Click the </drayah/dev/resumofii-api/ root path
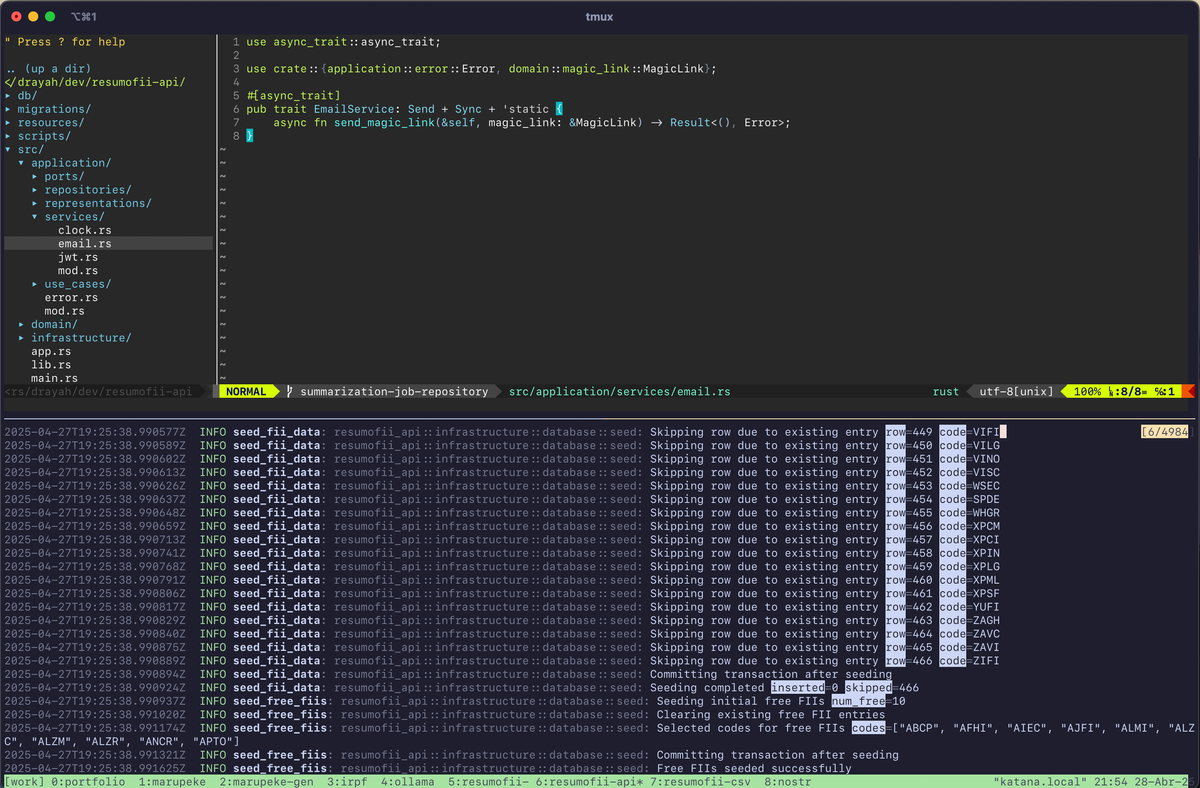The height and width of the screenshot is (788, 1200). tap(95, 82)
